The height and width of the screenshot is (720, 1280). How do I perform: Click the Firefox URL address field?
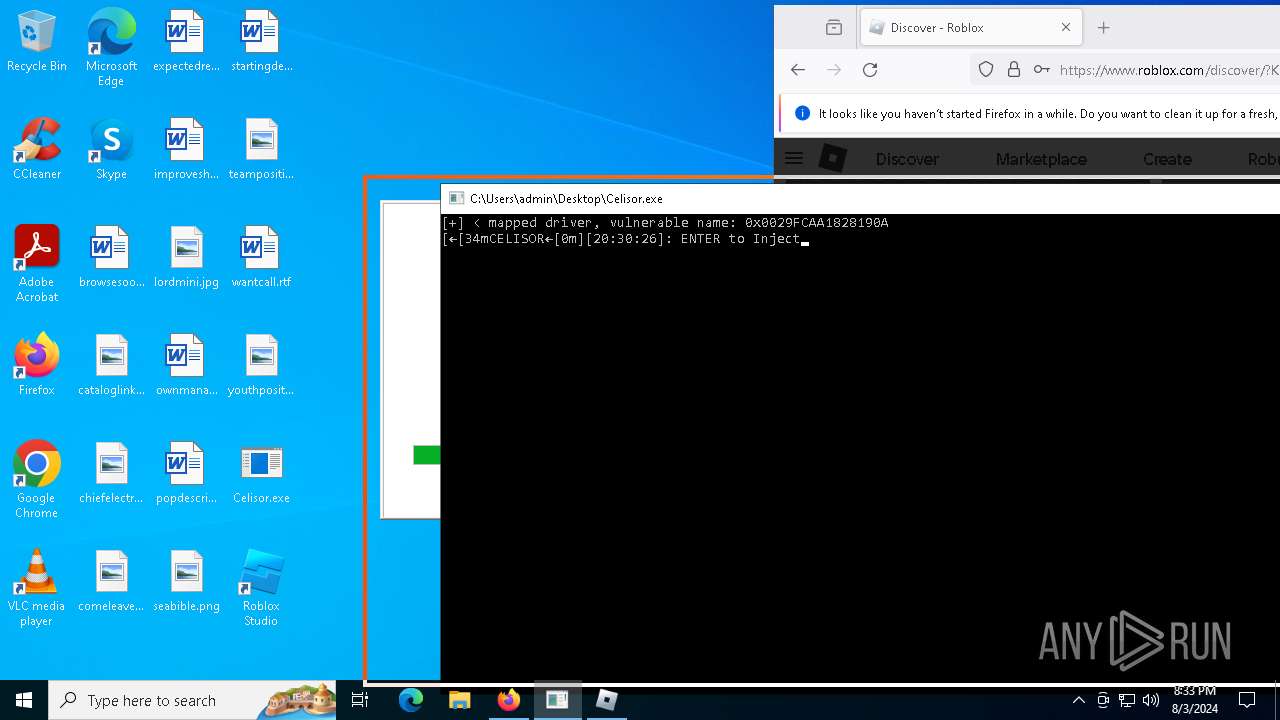click(x=1168, y=69)
